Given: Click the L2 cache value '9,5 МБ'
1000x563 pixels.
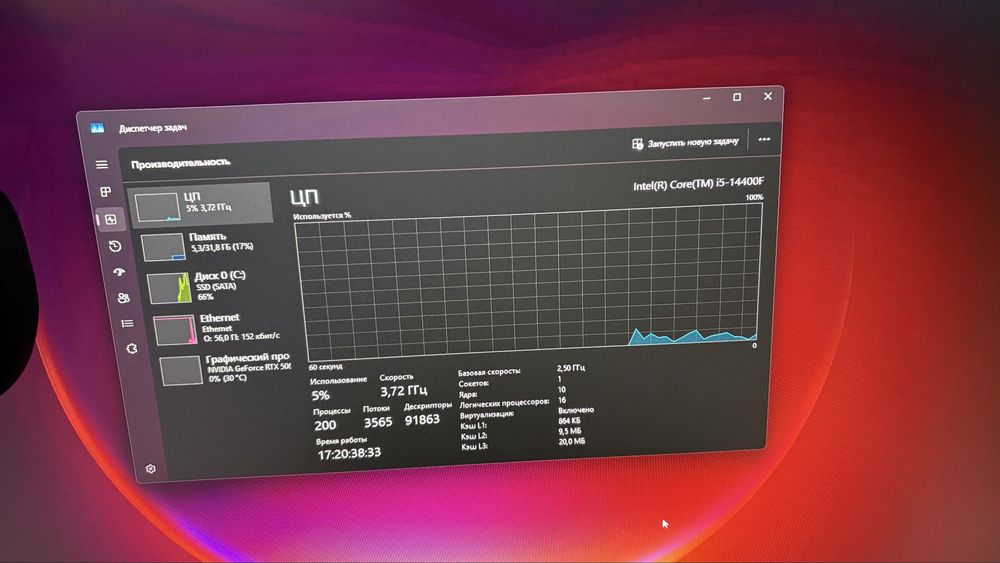Looking at the screenshot, I should click(x=570, y=431).
